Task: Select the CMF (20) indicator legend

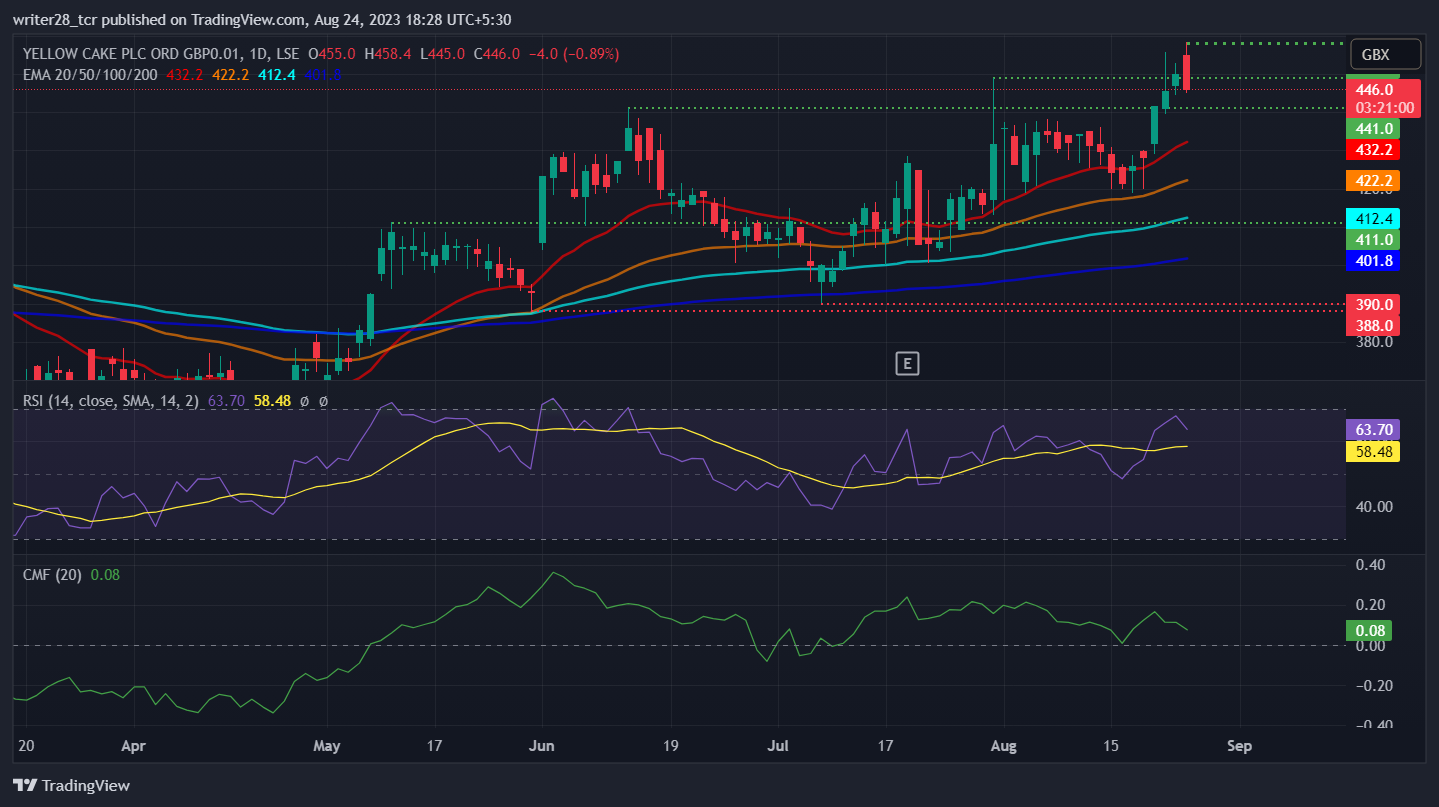Action: [53, 574]
